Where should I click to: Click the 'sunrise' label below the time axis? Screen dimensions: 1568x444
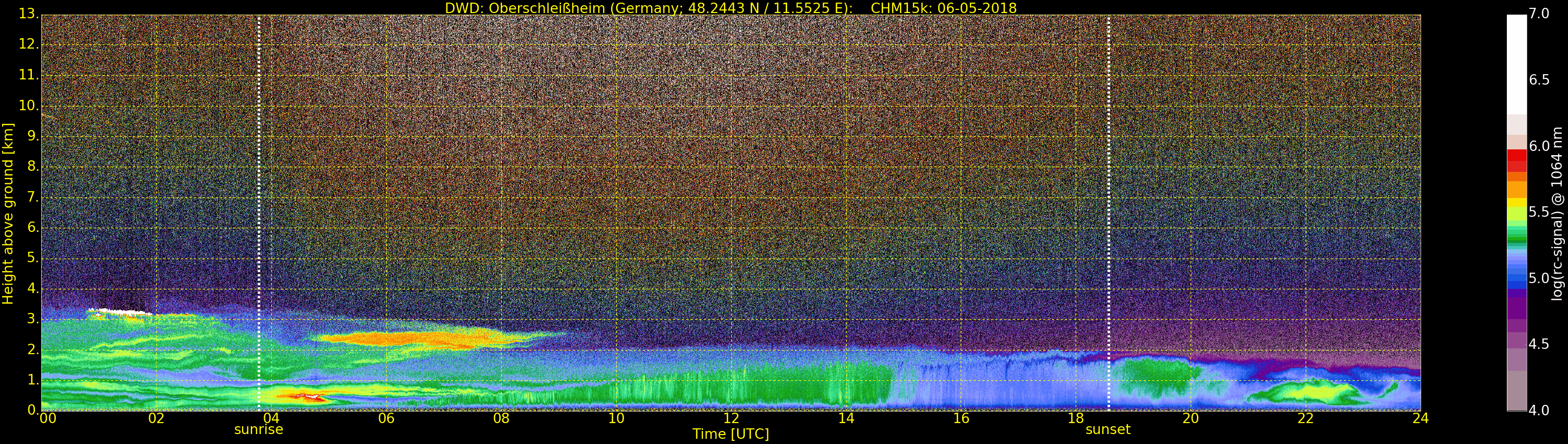(x=259, y=429)
